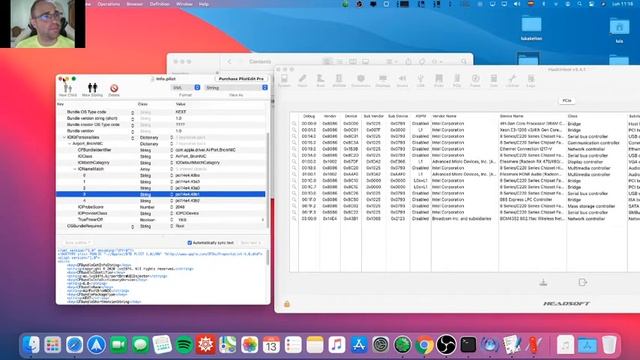Click the Sync outline button
This screenshot has height=360, width=640.
77,243
